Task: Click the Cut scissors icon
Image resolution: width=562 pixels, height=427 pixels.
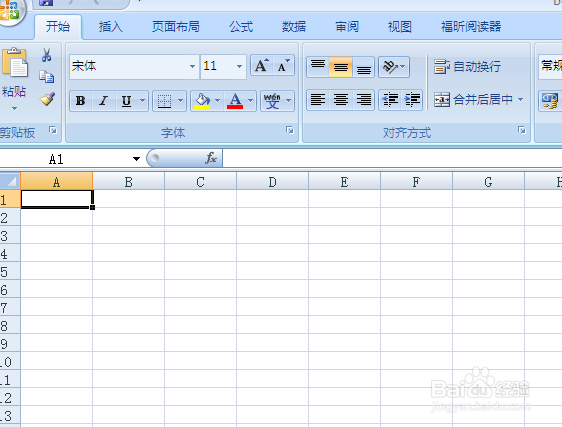Action: tap(47, 55)
